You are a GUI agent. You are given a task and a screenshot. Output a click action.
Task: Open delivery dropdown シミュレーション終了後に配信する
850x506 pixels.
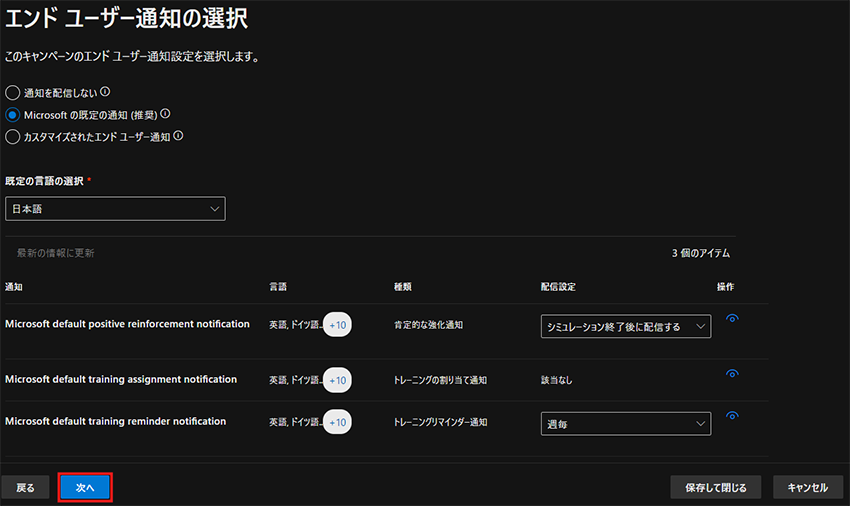[x=626, y=326]
